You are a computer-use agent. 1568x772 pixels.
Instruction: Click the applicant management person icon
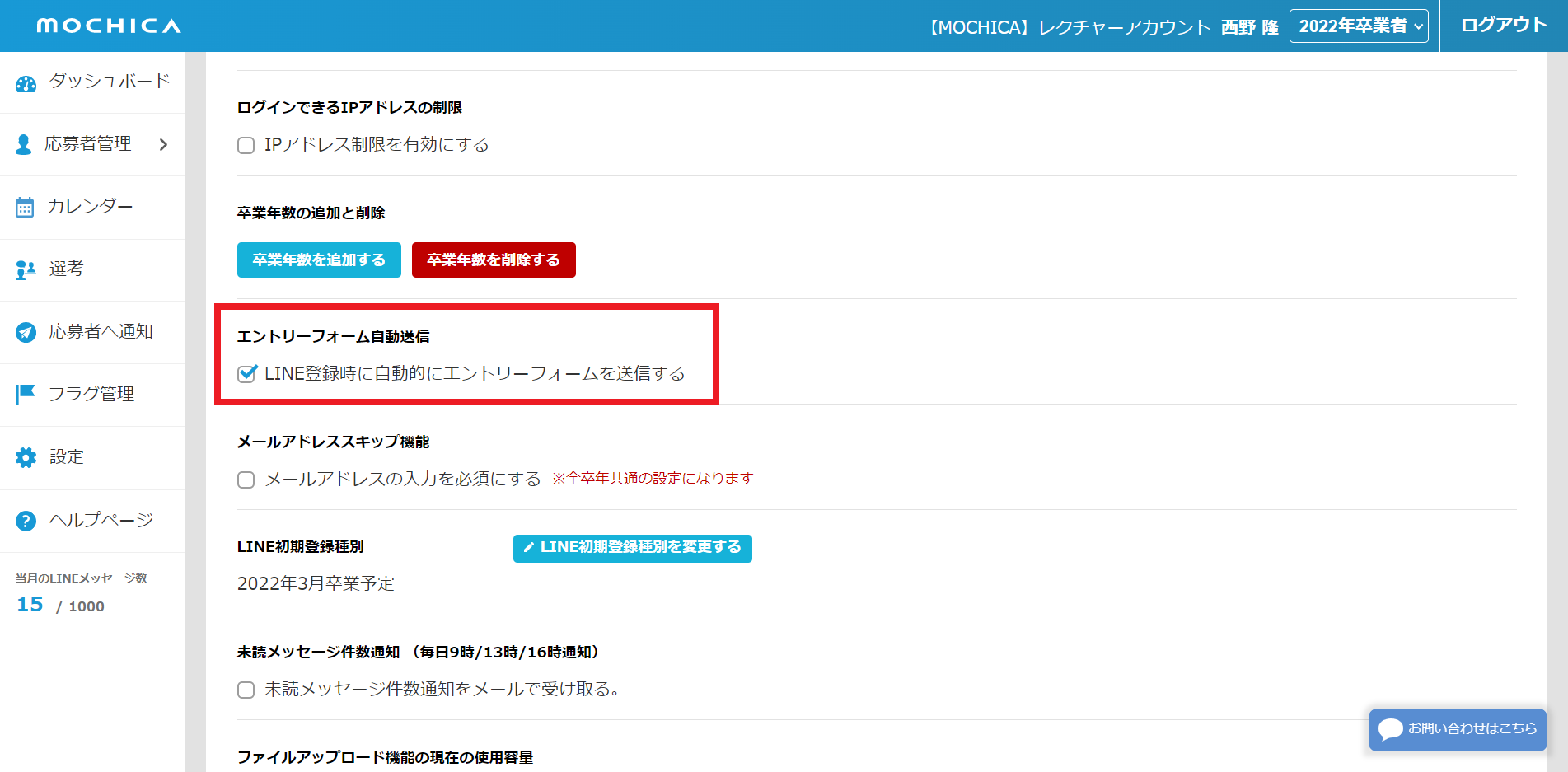click(x=24, y=145)
